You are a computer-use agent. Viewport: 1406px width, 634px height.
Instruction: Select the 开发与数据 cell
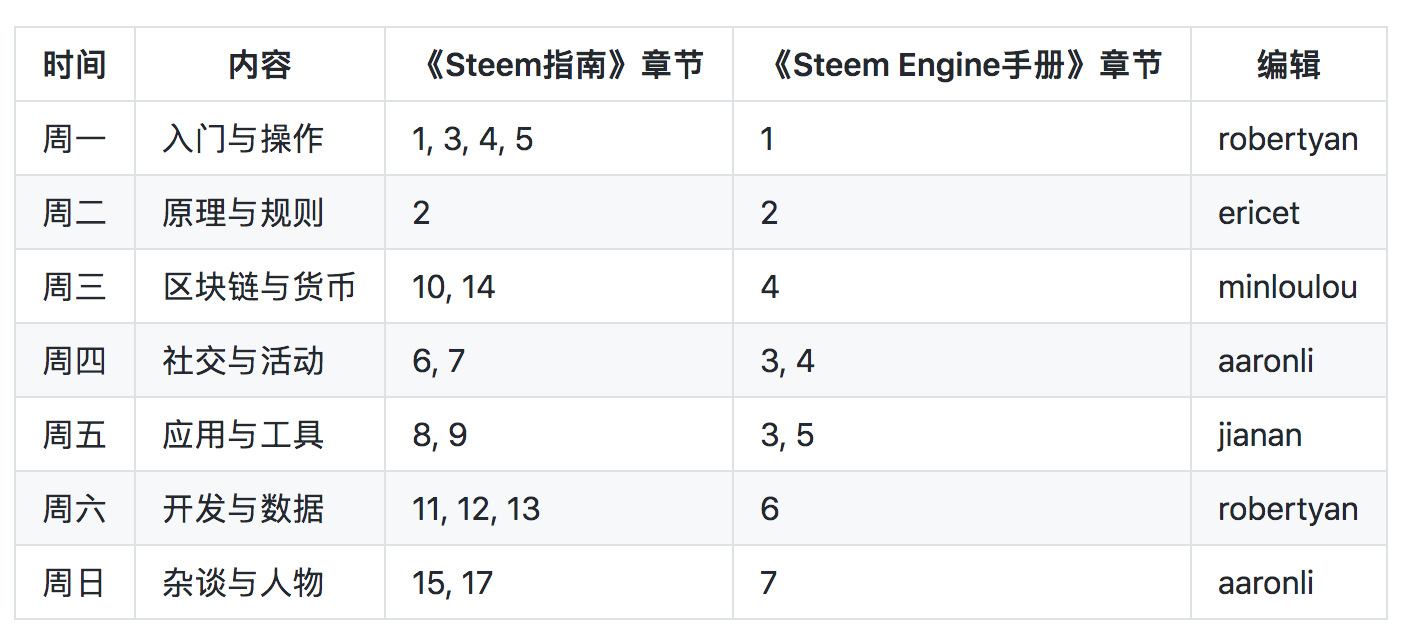pyautogui.click(x=243, y=509)
